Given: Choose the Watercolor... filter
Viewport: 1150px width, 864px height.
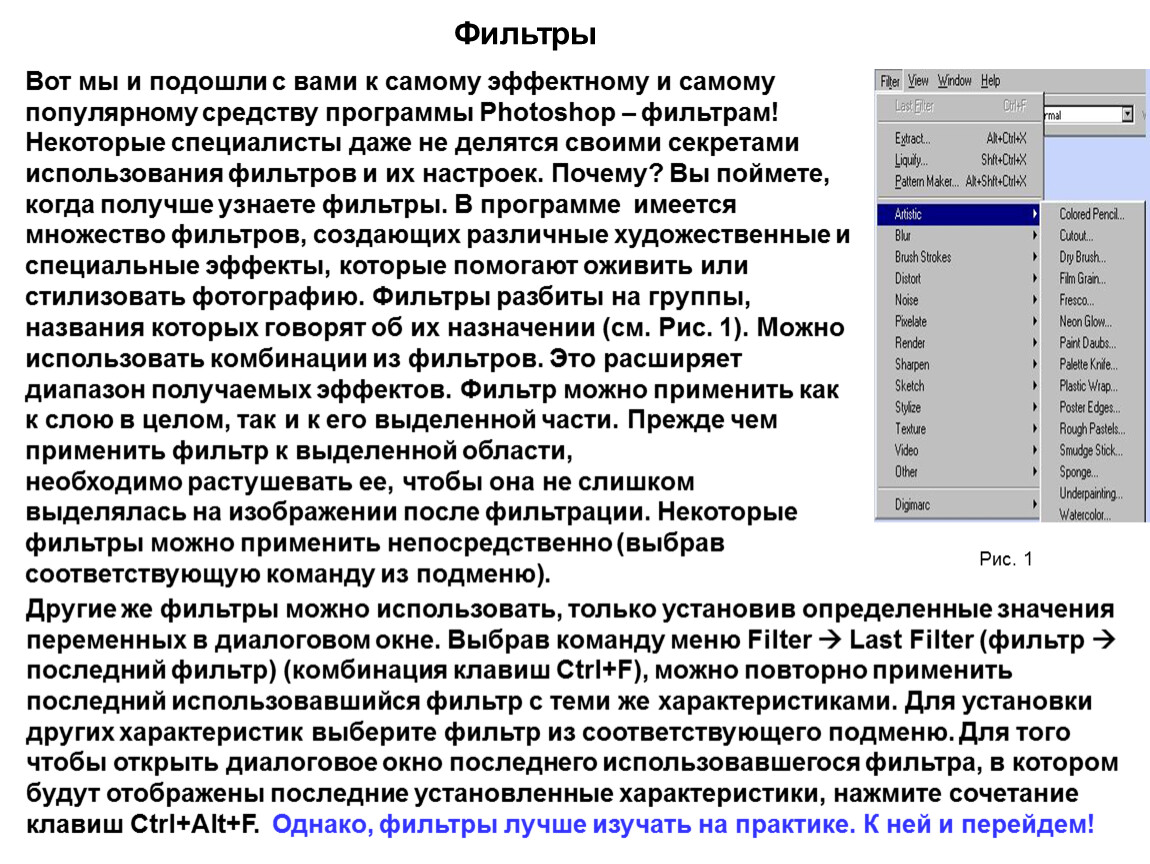Looking at the screenshot, I should (x=1092, y=515).
